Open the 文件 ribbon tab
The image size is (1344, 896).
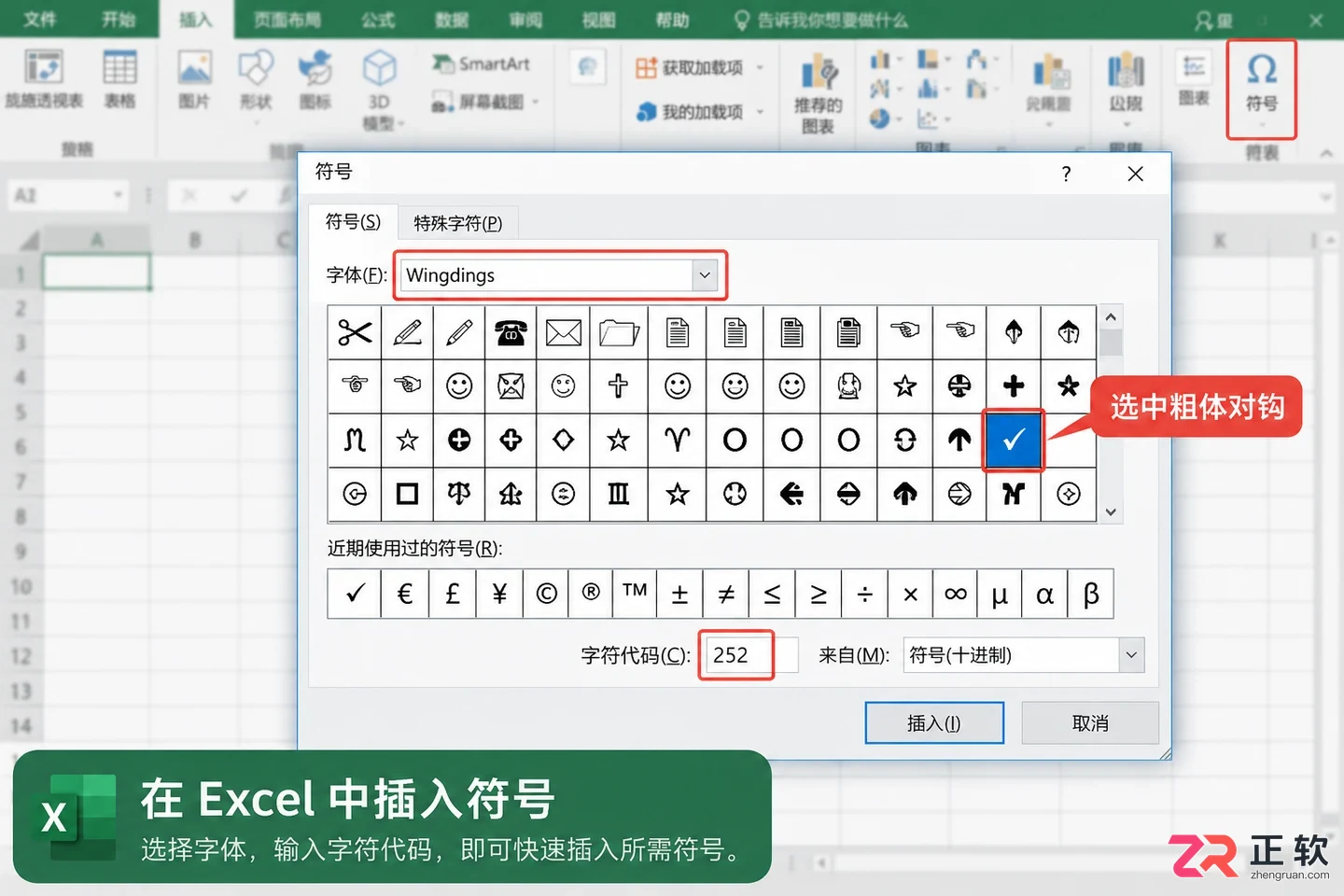point(39,20)
